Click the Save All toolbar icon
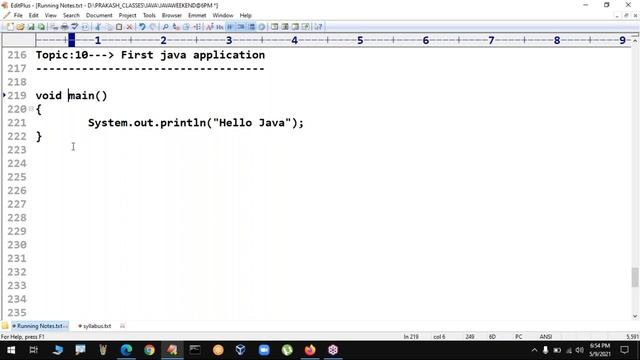This screenshot has width=640, height=360. click(41, 27)
